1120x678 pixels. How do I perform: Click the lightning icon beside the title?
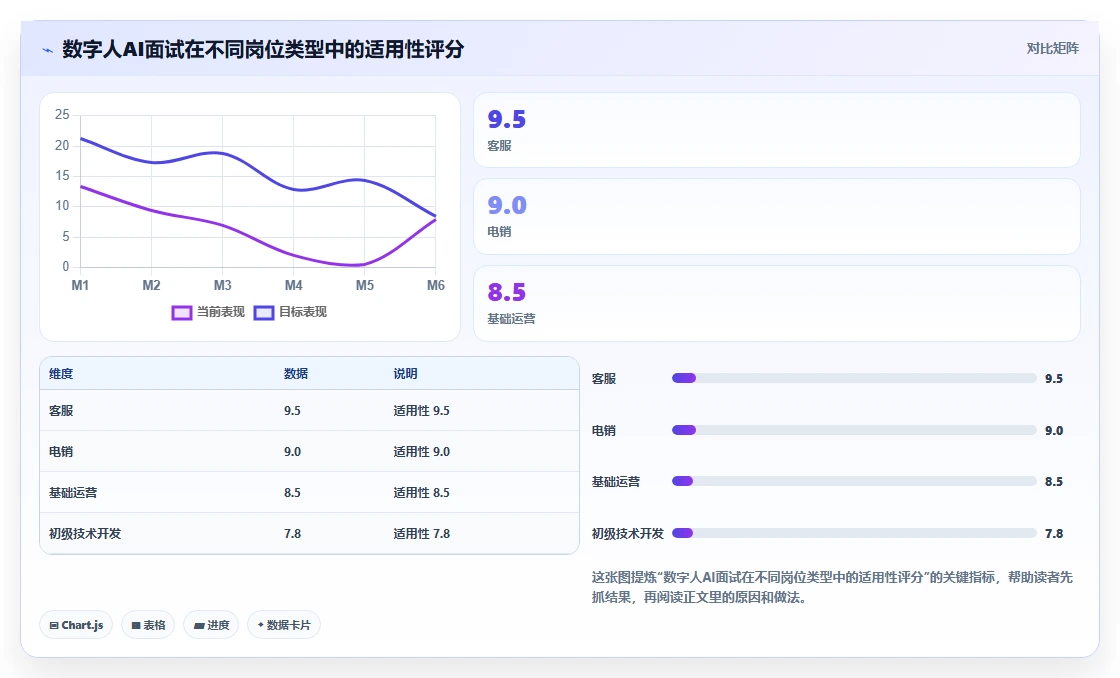[x=48, y=50]
